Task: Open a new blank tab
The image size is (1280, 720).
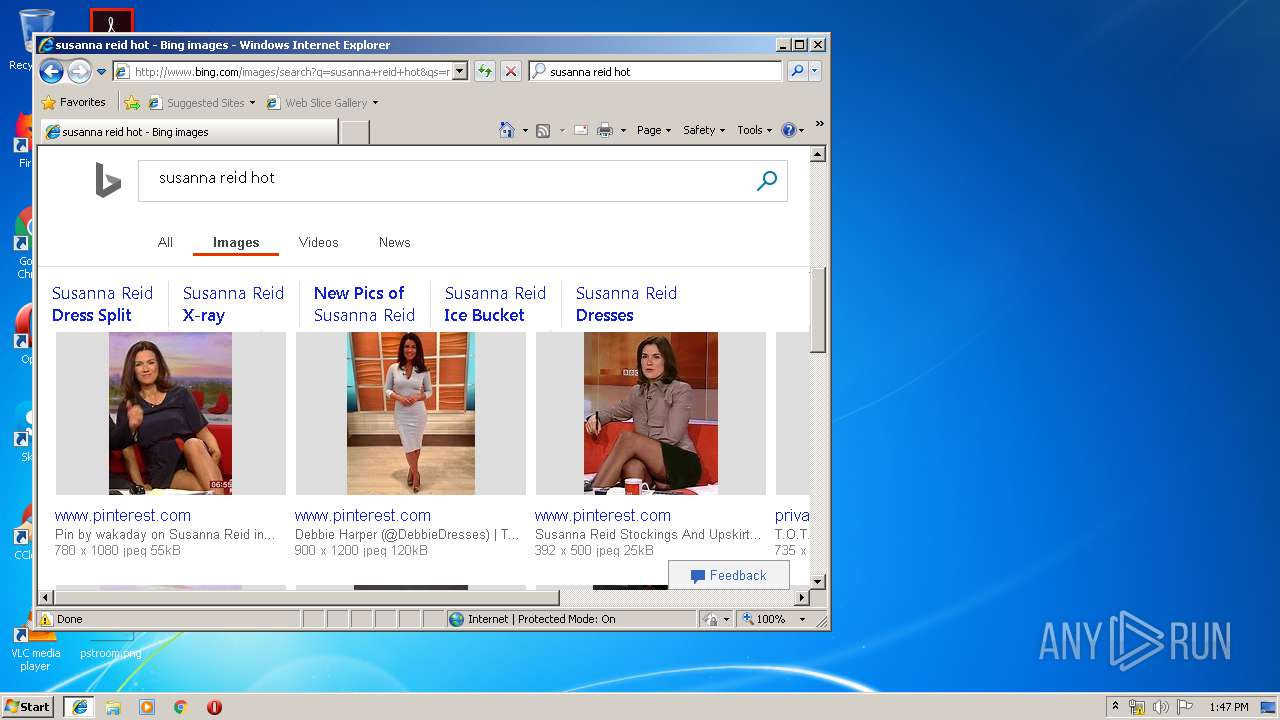Action: [354, 132]
